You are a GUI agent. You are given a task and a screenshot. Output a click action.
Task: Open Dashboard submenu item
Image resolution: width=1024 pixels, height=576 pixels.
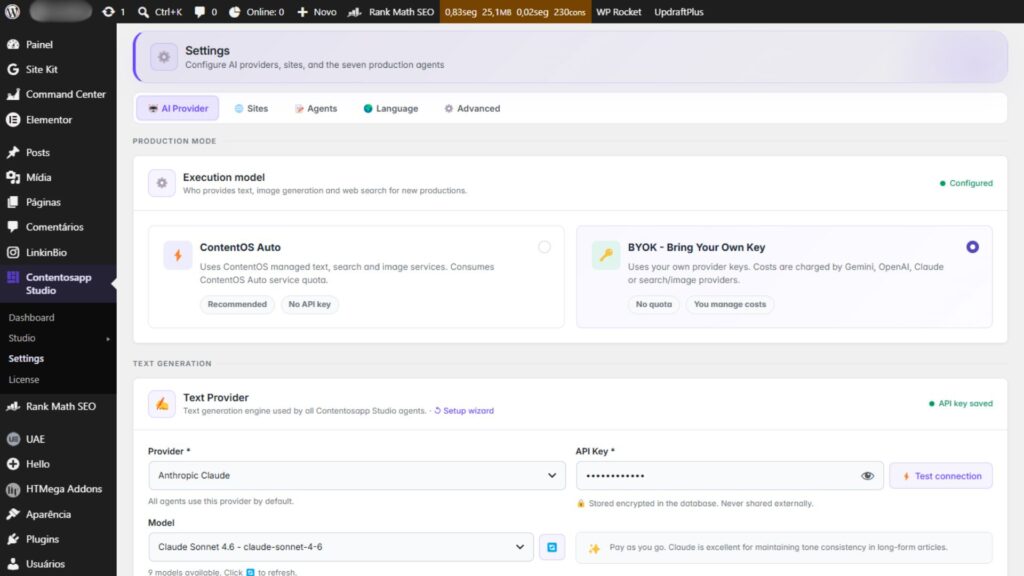coord(31,317)
